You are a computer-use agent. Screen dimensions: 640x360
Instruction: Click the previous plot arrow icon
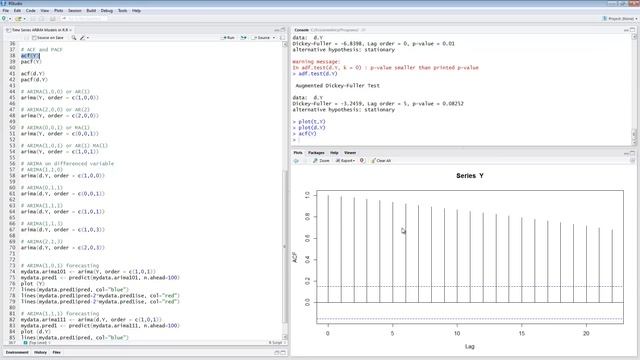pos(296,161)
